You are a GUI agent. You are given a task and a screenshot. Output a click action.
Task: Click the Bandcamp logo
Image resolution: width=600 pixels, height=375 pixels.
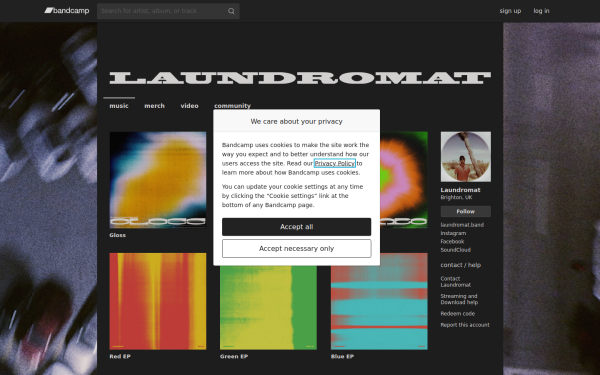67,11
